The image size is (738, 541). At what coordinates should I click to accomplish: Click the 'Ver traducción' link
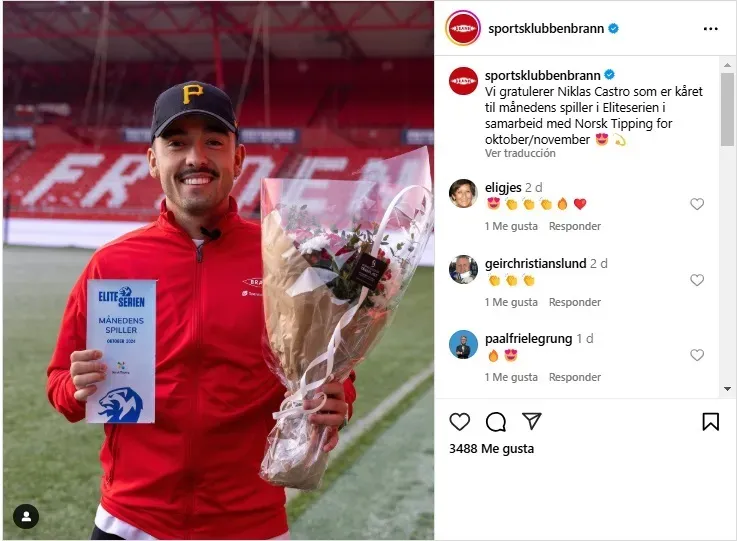point(520,153)
